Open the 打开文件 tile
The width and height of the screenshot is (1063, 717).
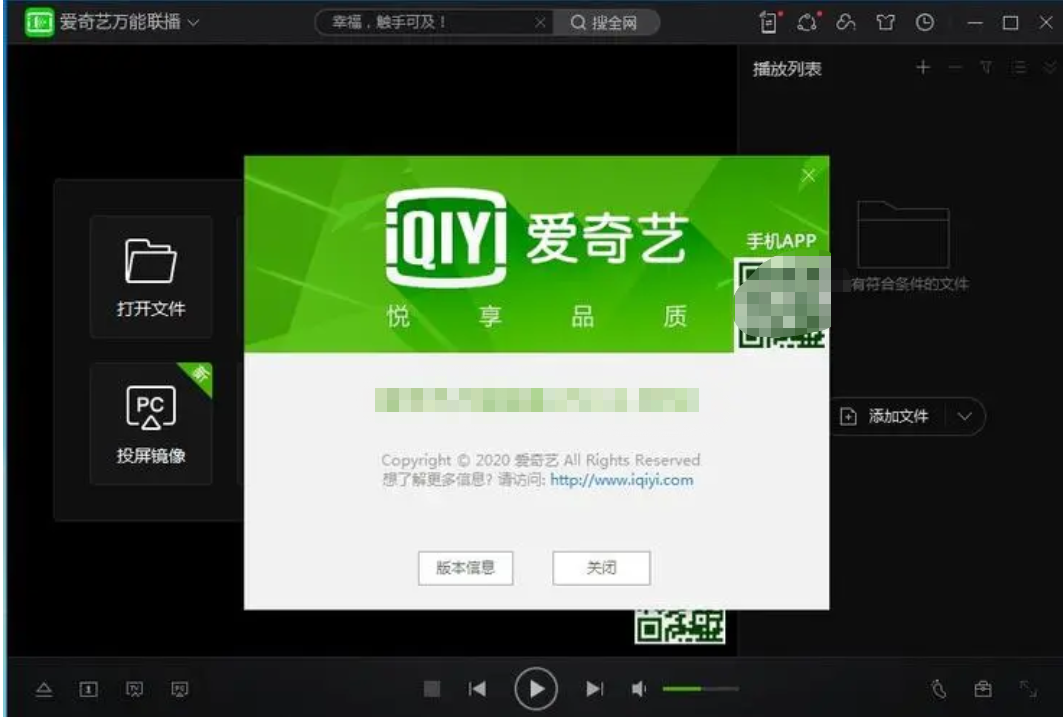pos(151,276)
